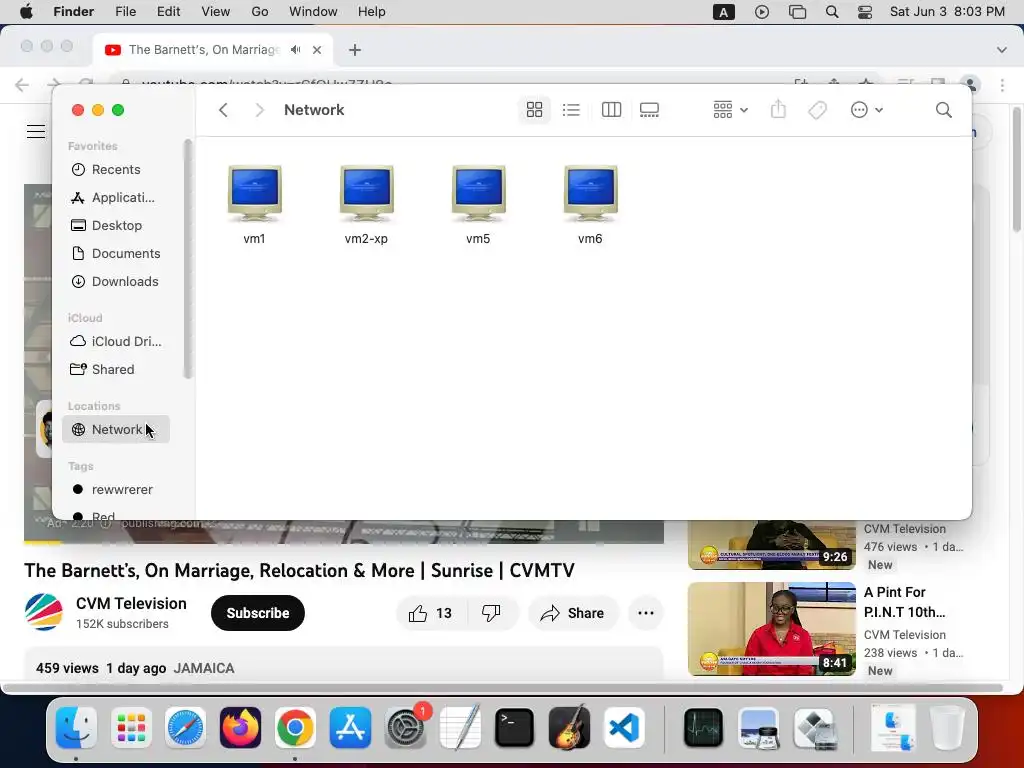
Task: Open the browser tab search chevron
Action: [1001, 50]
